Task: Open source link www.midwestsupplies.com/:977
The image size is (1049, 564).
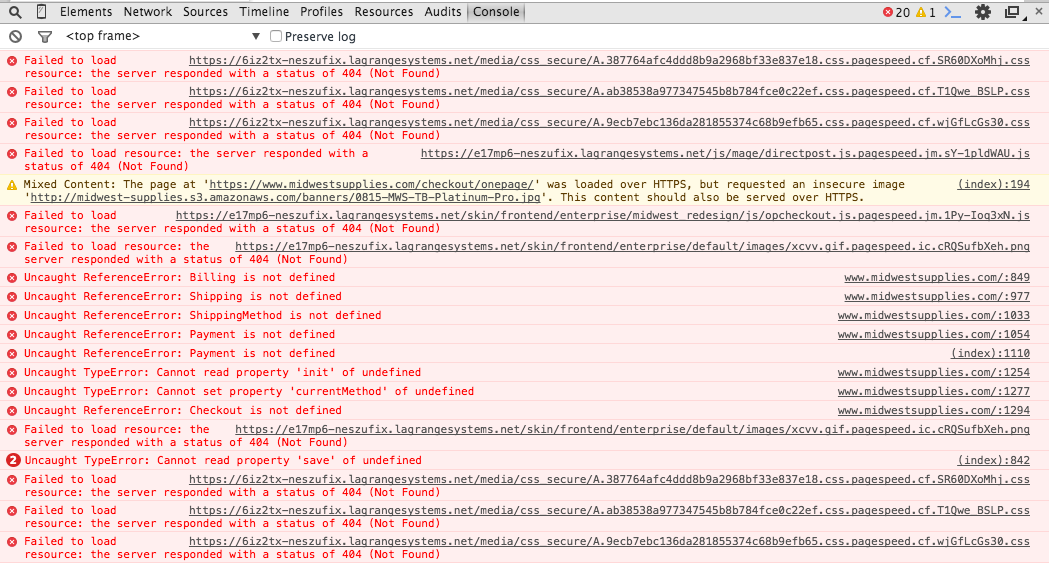Action: tap(937, 296)
